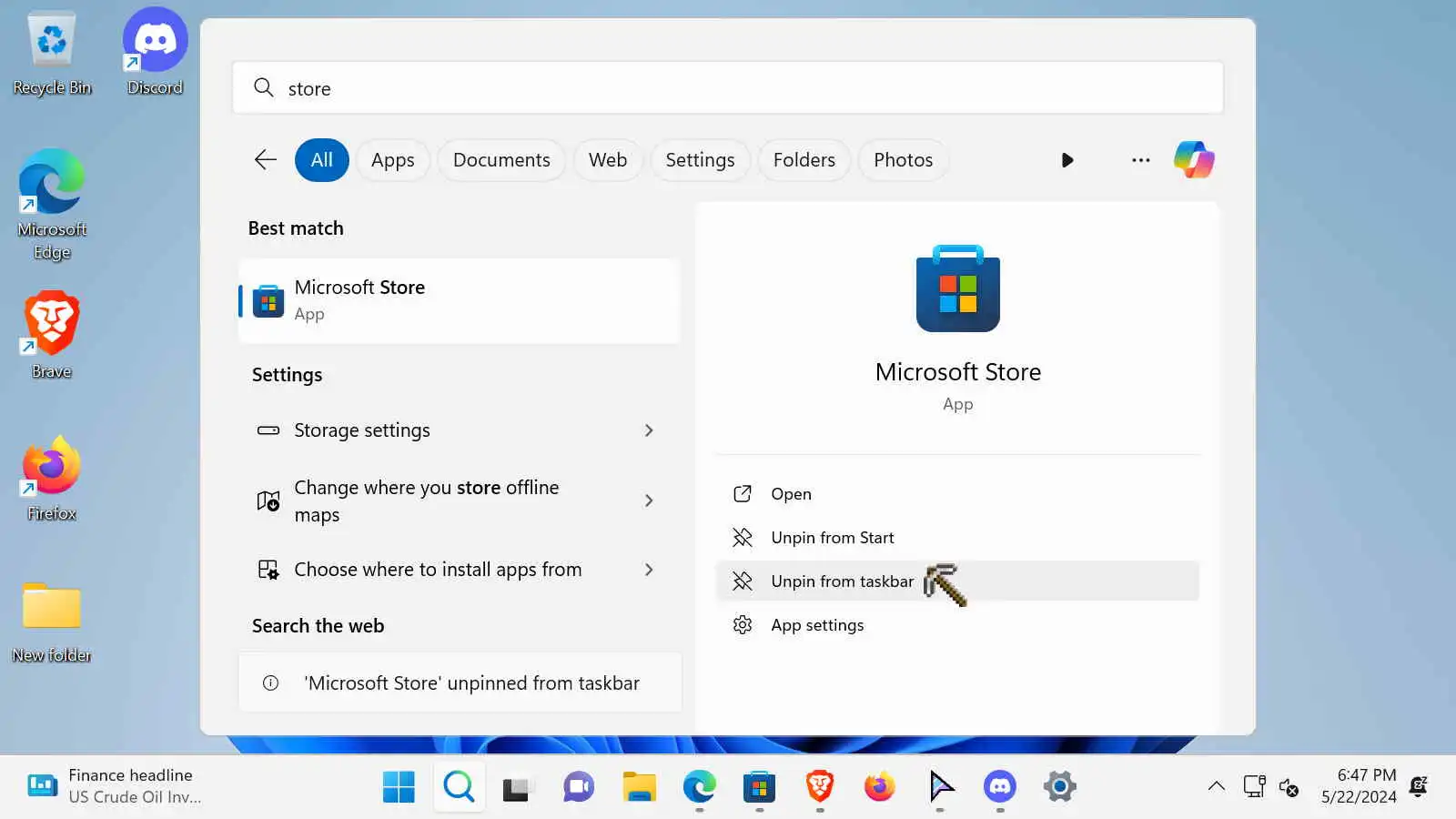Switch to the Folders filter tab

(x=804, y=160)
